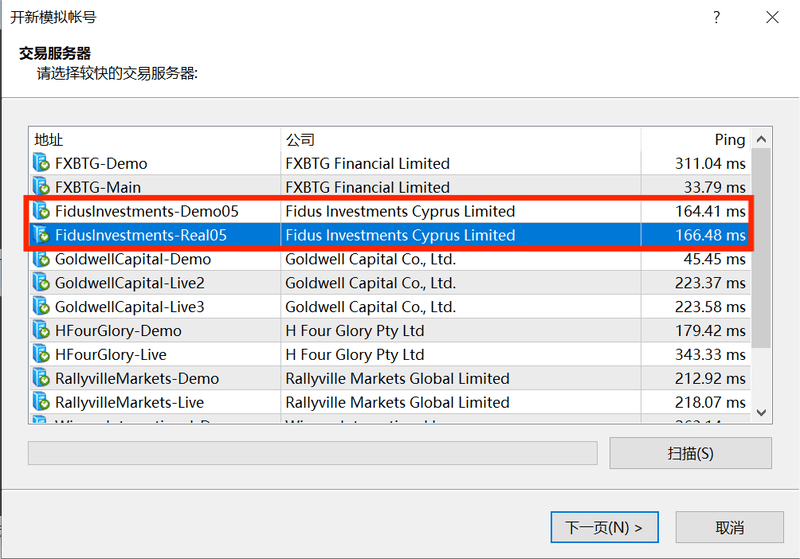Click the FidusInvestments-Real05 server icon

(x=41, y=235)
